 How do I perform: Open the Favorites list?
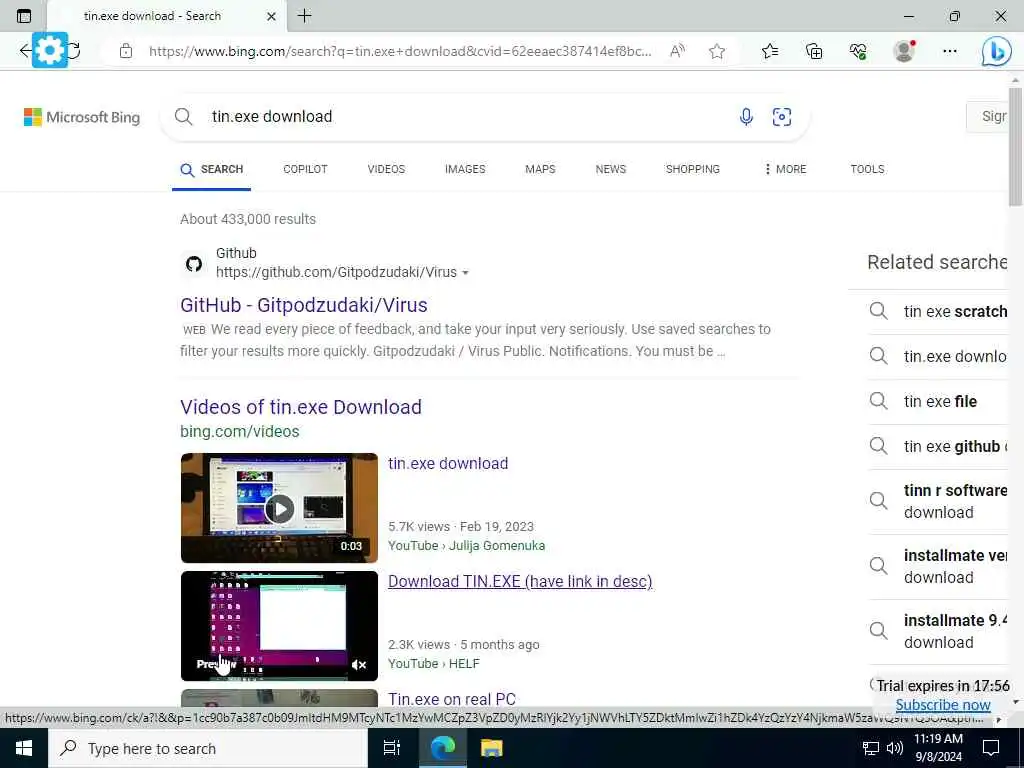770,51
